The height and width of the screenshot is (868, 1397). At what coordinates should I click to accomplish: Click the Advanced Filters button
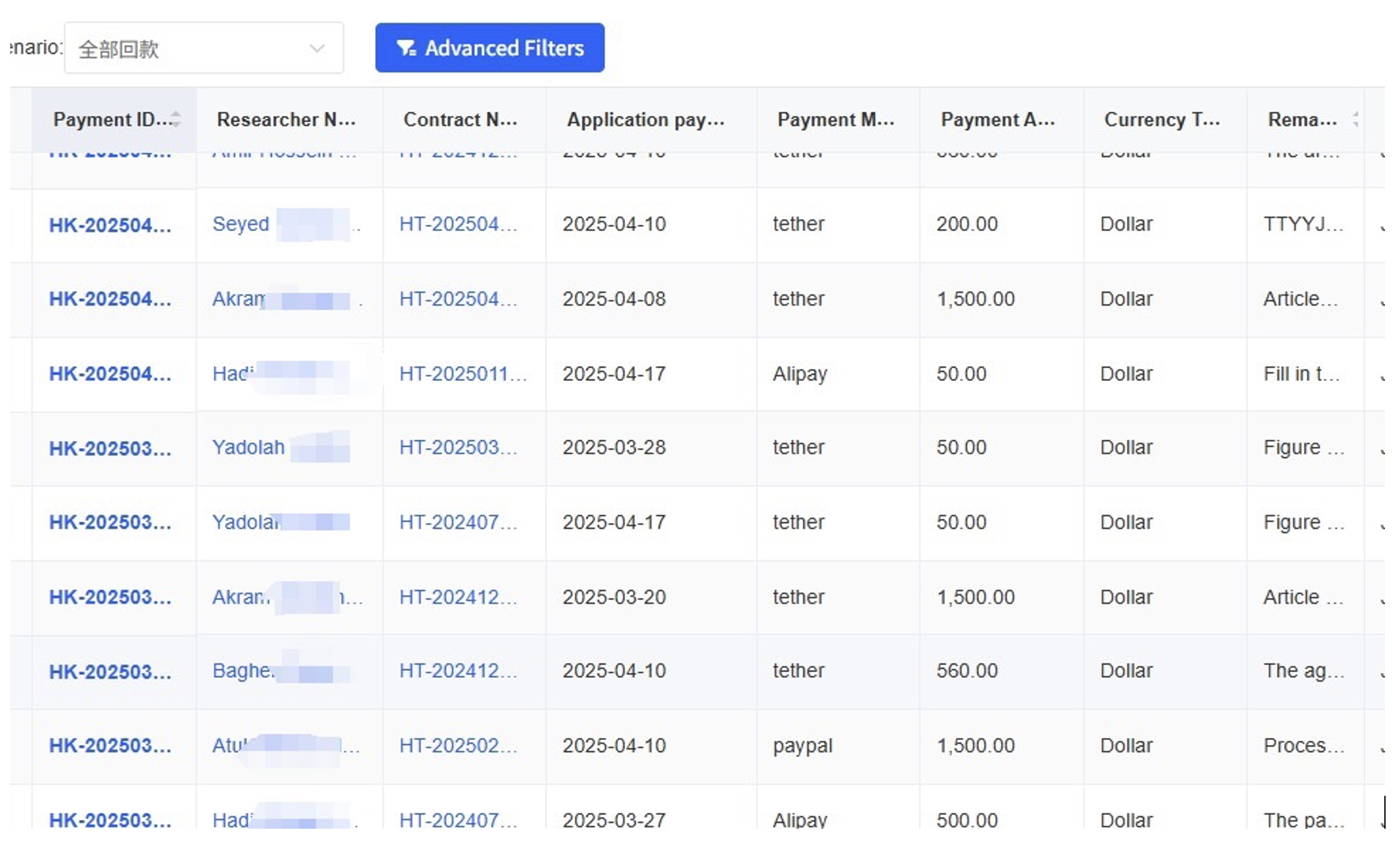coord(489,48)
